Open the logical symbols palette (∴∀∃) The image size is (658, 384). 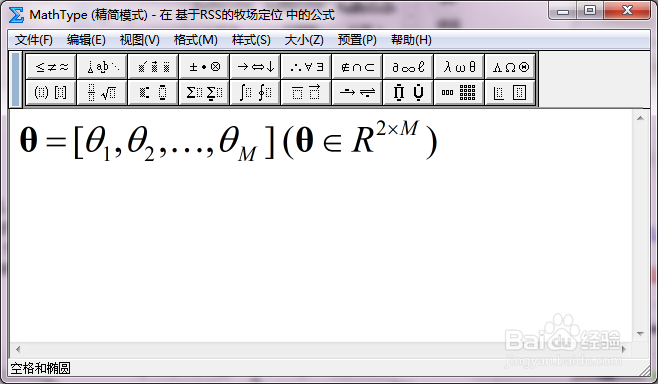pos(306,66)
